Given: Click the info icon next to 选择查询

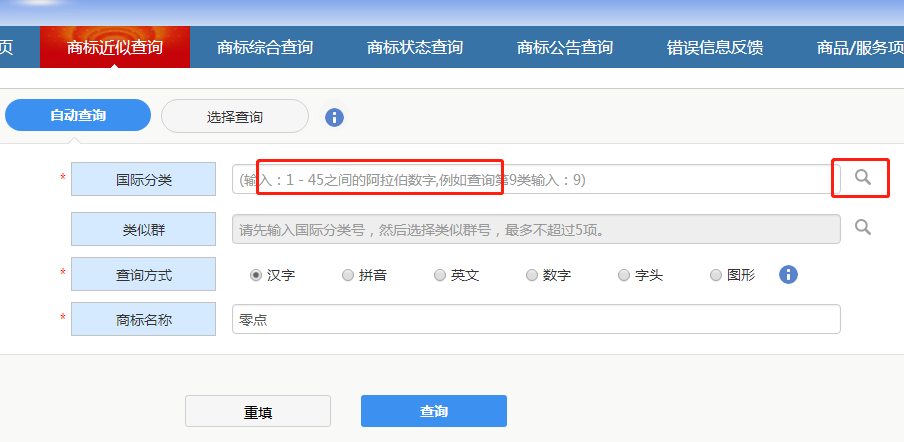Looking at the screenshot, I should click(x=334, y=117).
